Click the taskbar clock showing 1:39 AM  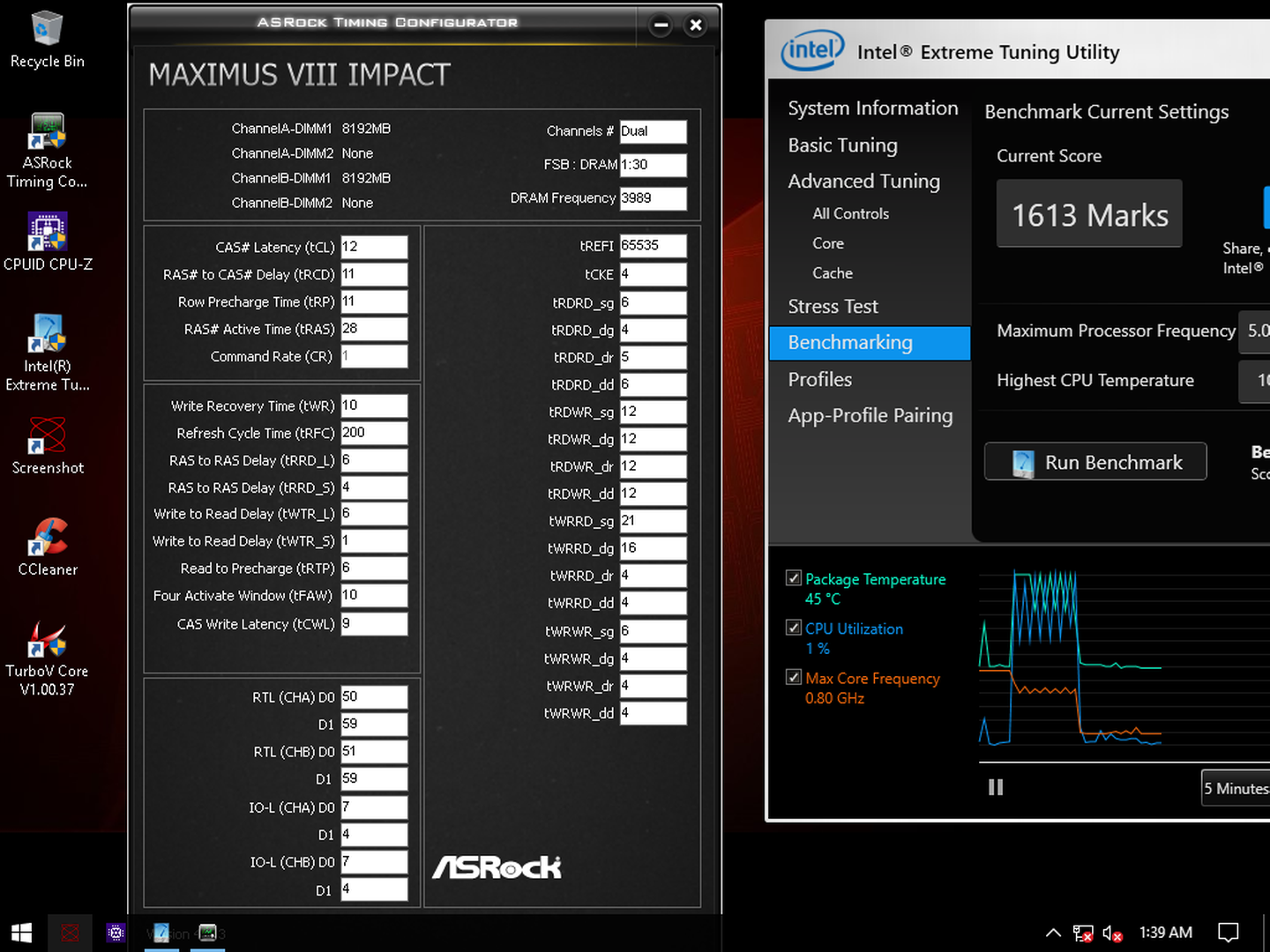(1165, 933)
